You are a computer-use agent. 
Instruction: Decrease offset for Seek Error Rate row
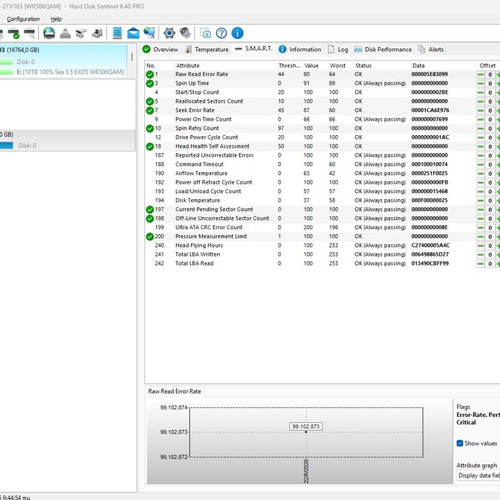pyautogui.click(x=480, y=111)
